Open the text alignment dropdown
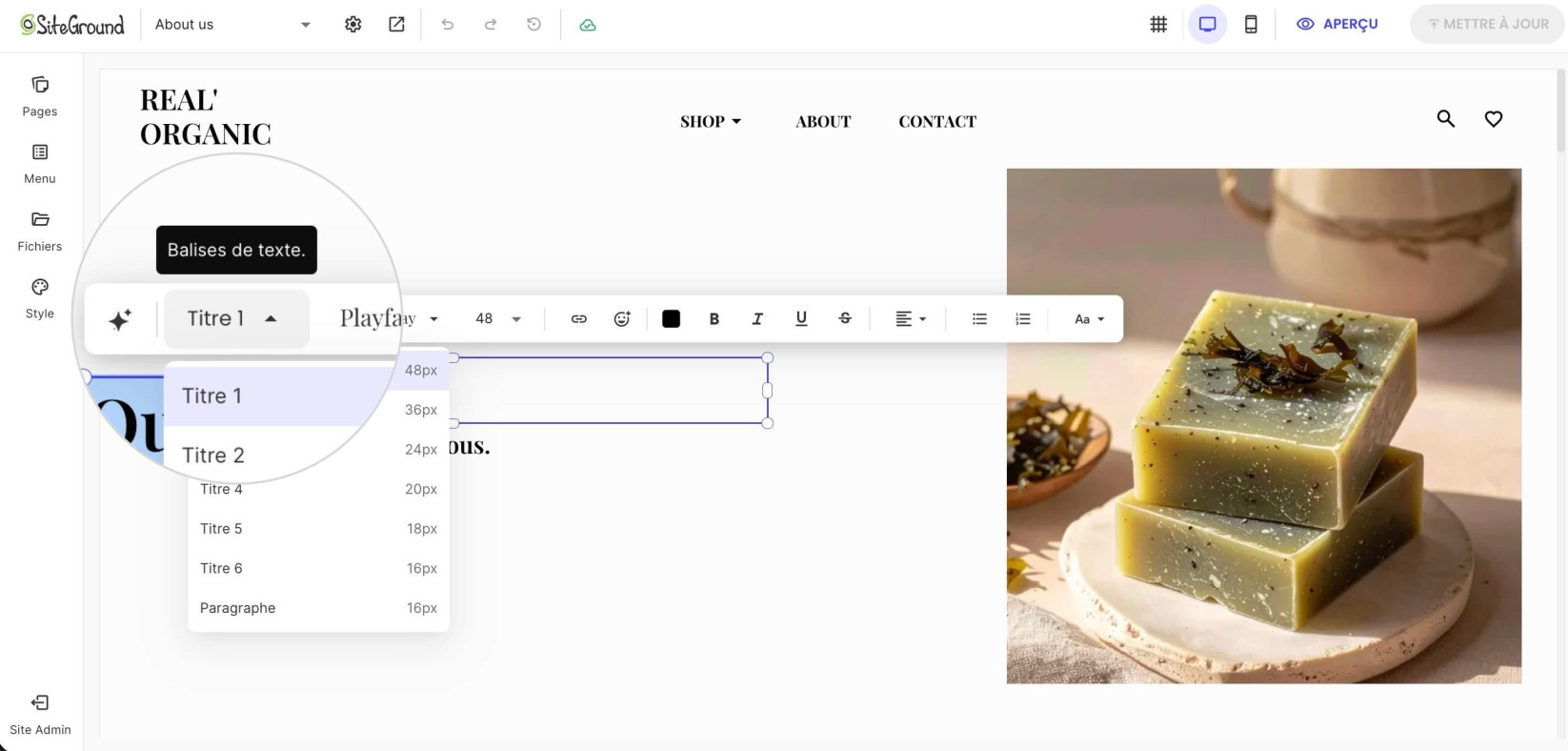Image resolution: width=1568 pixels, height=751 pixels. [x=911, y=319]
